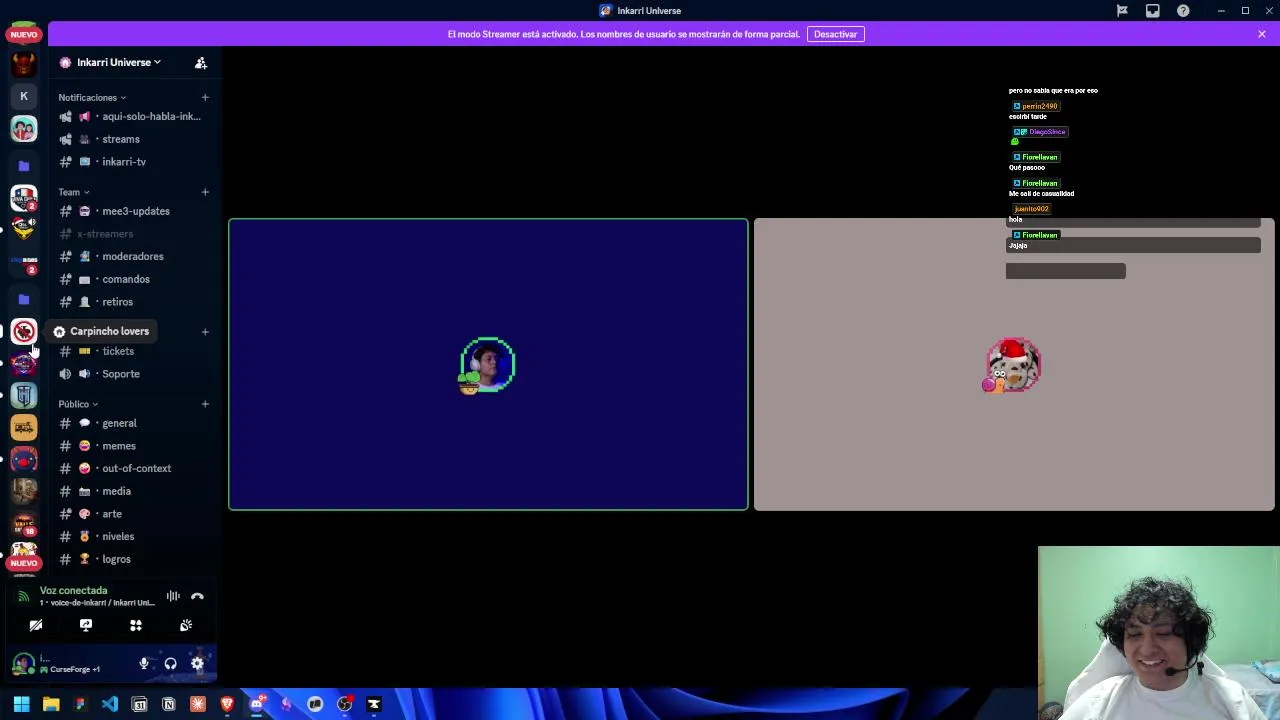Start an activity from voice panel

[x=136, y=625]
